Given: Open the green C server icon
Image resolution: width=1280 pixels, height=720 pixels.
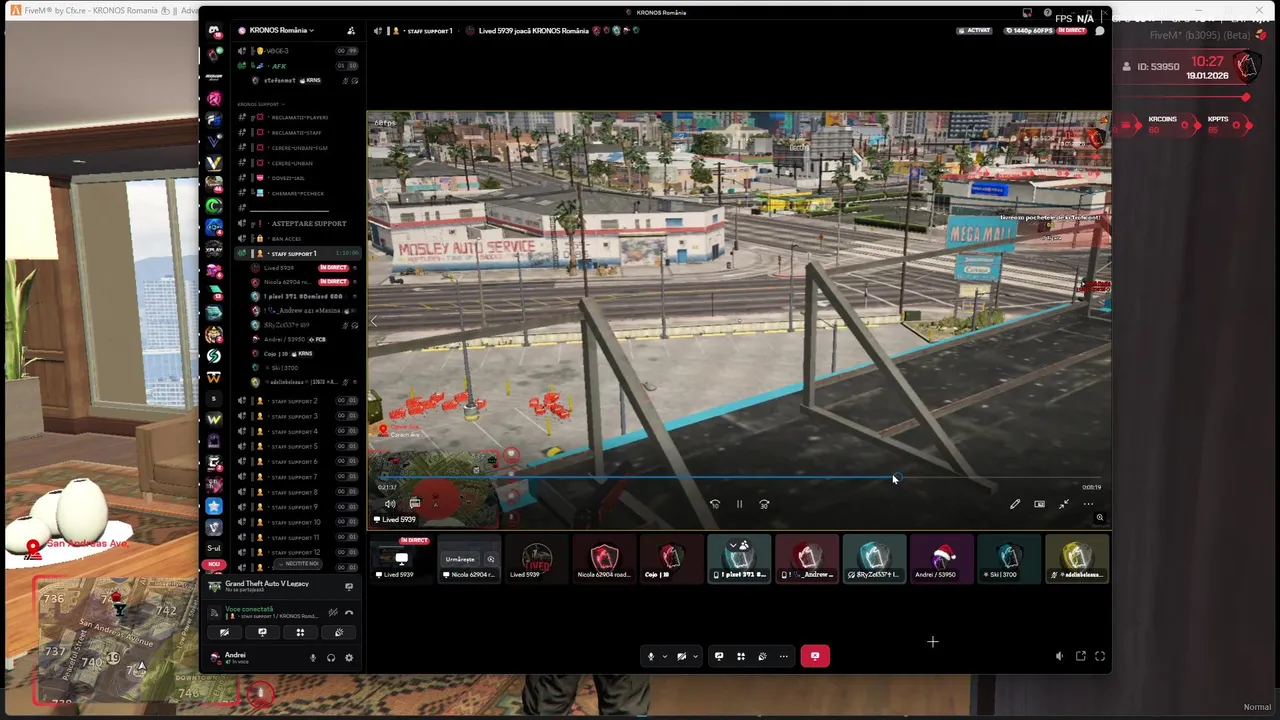Looking at the screenshot, I should click(x=214, y=205).
